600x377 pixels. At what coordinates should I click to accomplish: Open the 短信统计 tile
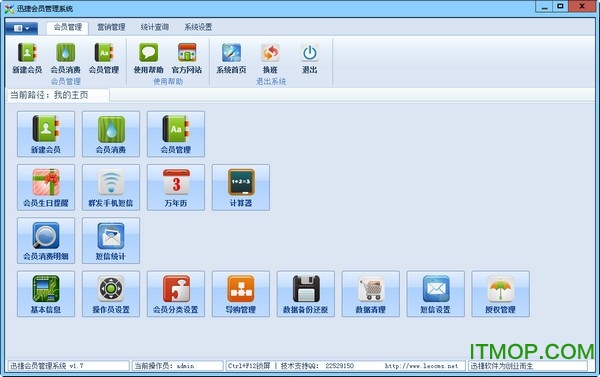(111, 241)
